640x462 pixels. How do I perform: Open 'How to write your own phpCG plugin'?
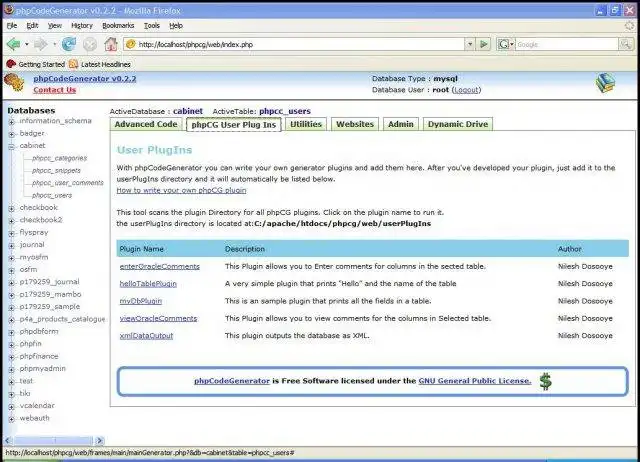181,190
